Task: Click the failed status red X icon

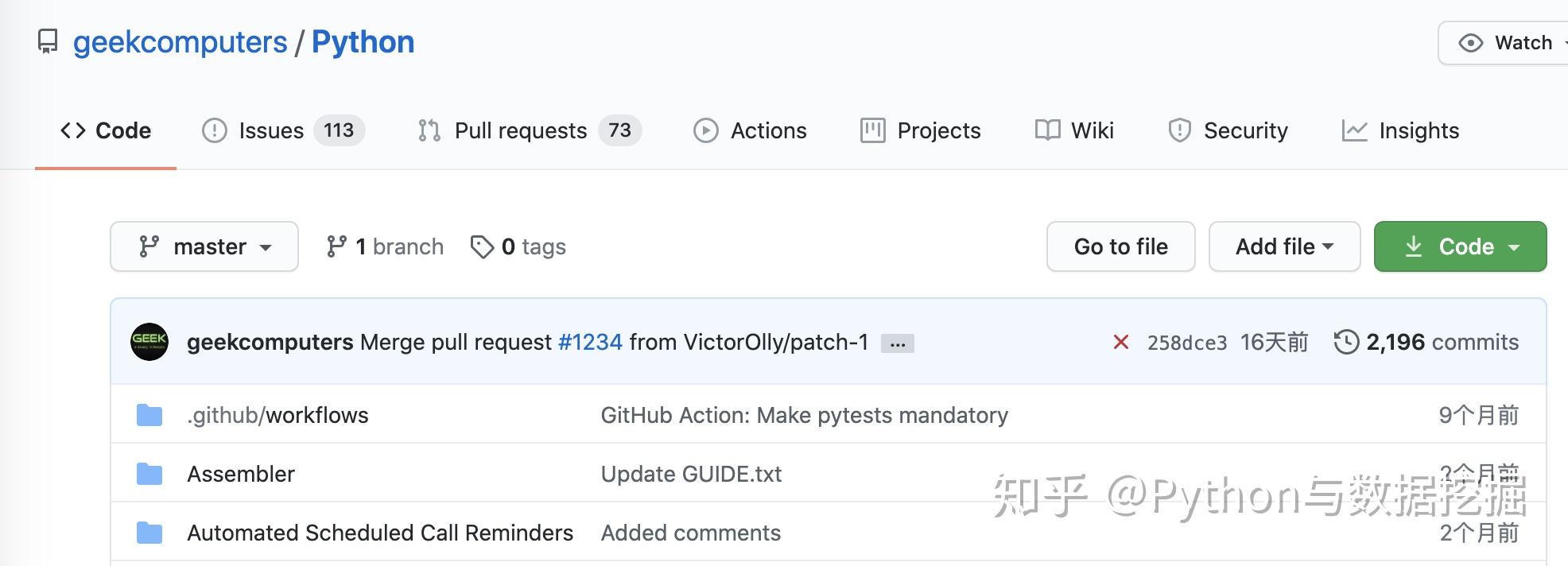Action: tap(1121, 342)
